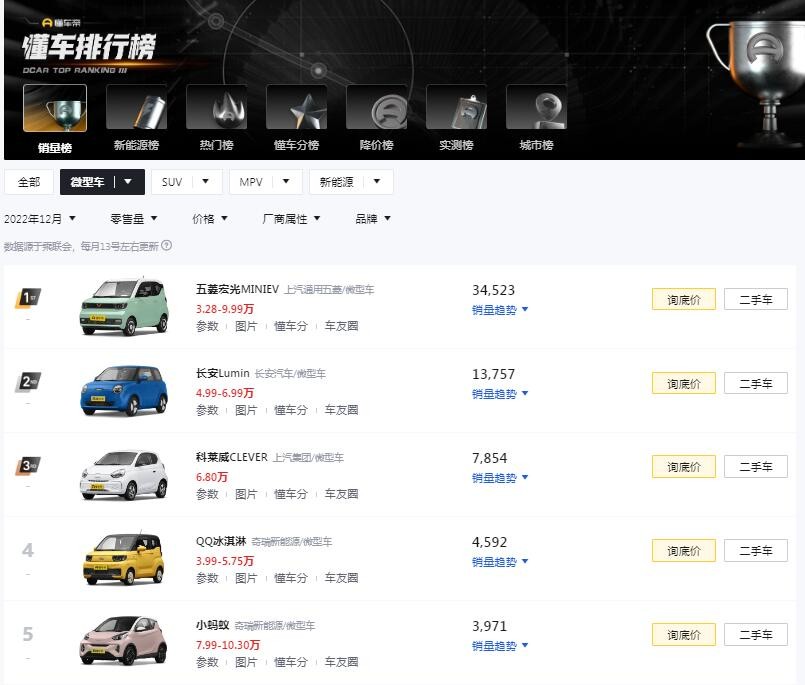Expand 销量趋势 for 五菱宏光MINIEV

point(500,310)
